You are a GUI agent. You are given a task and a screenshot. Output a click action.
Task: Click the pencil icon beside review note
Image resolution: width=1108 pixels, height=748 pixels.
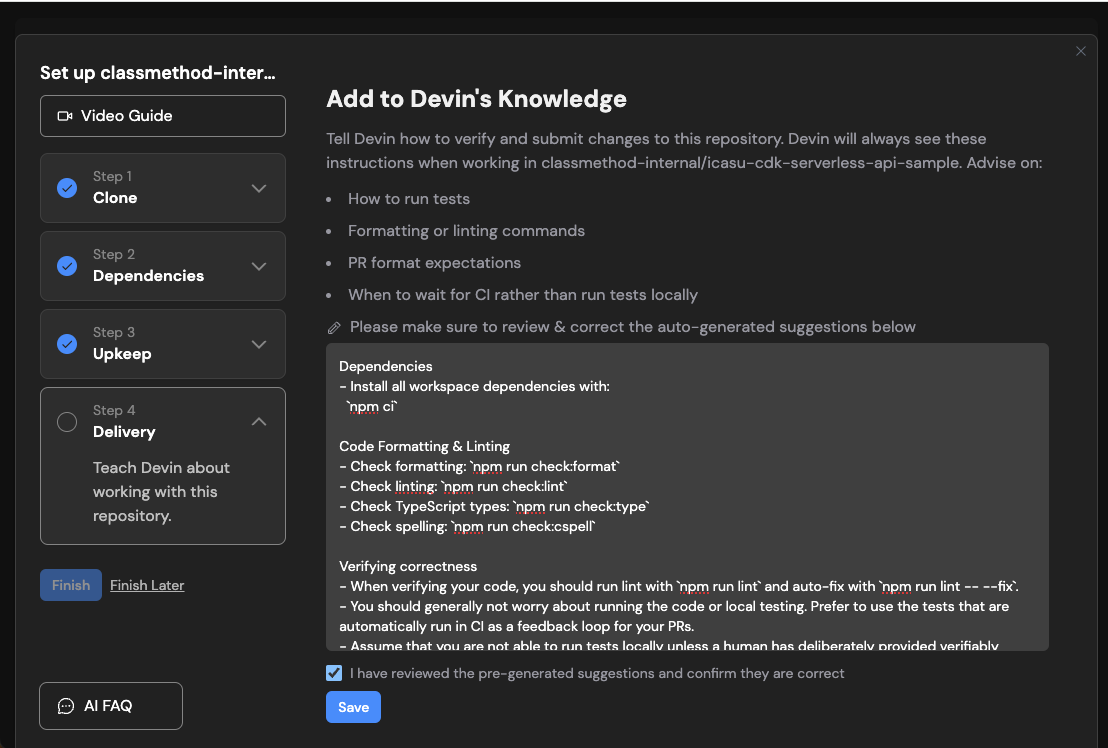click(334, 328)
